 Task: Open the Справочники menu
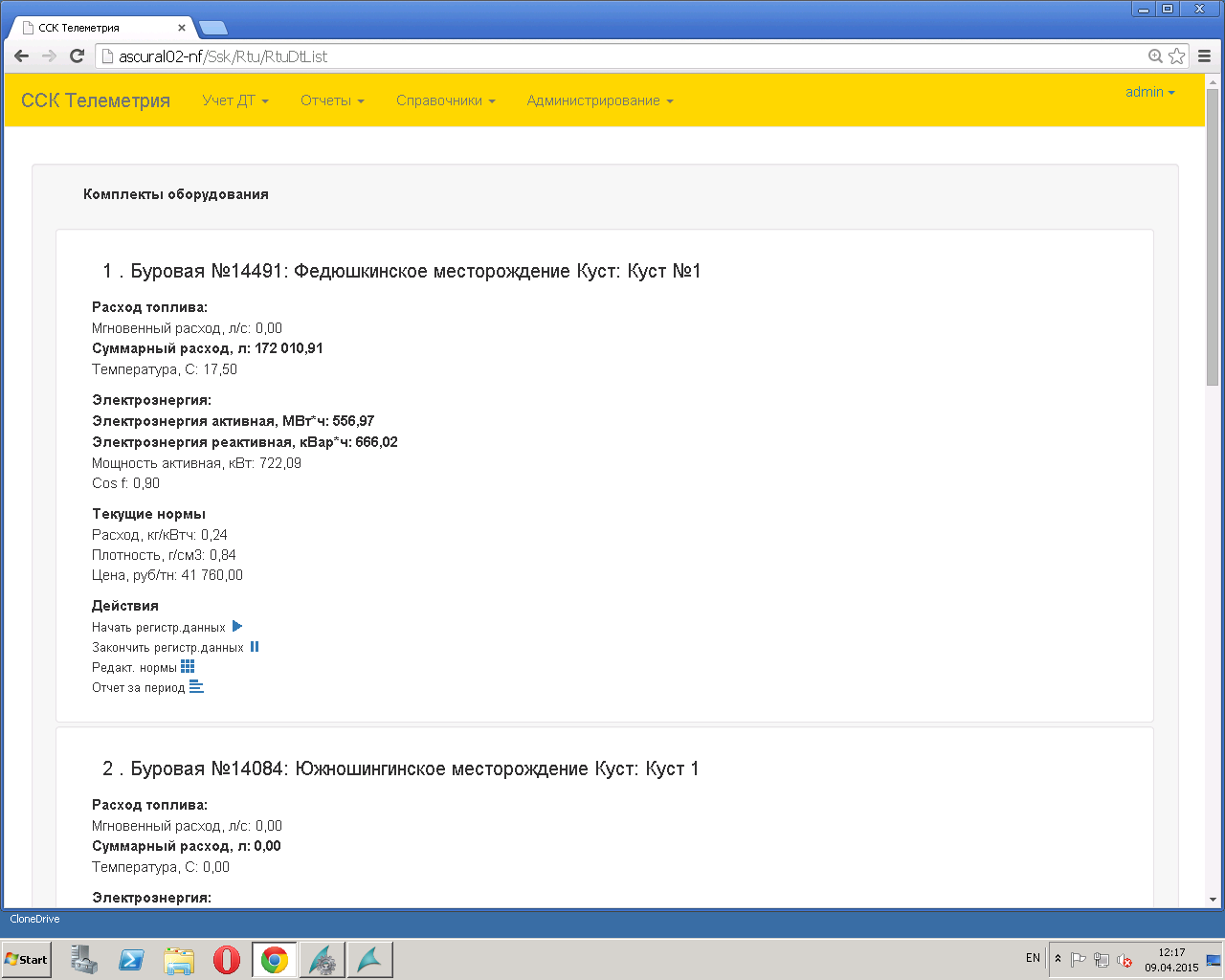445,100
